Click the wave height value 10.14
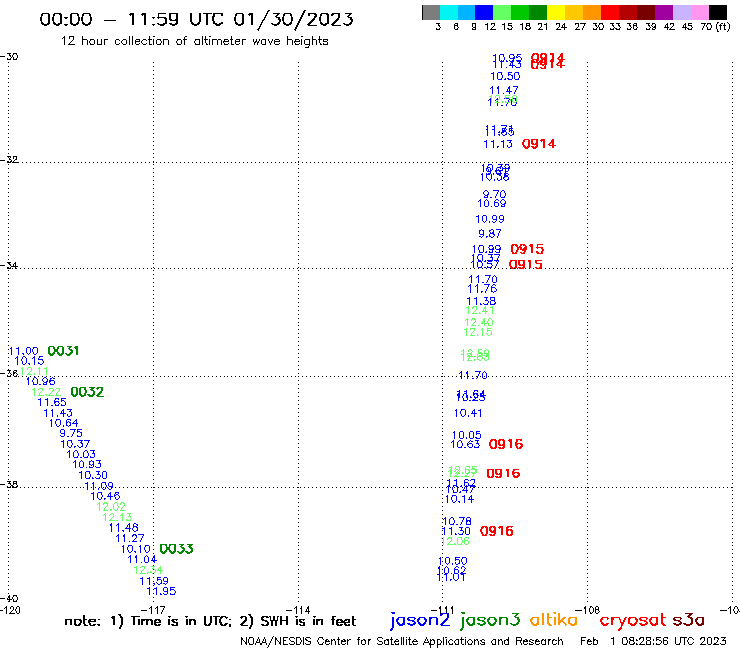The image size is (740, 650). click(460, 499)
